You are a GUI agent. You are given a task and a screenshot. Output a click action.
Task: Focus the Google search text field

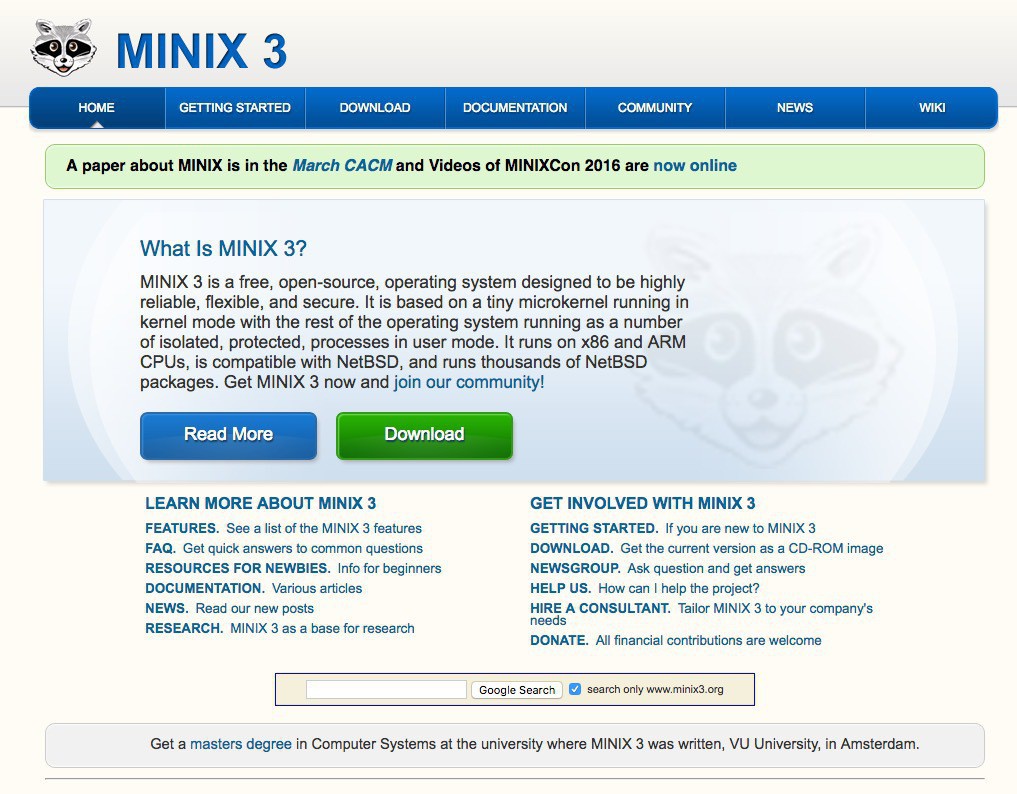pyautogui.click(x=386, y=690)
